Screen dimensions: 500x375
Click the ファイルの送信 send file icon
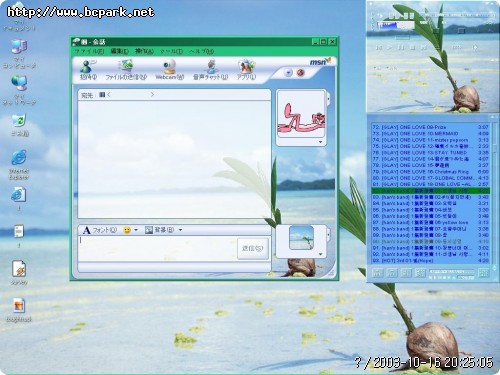[x=126, y=69]
